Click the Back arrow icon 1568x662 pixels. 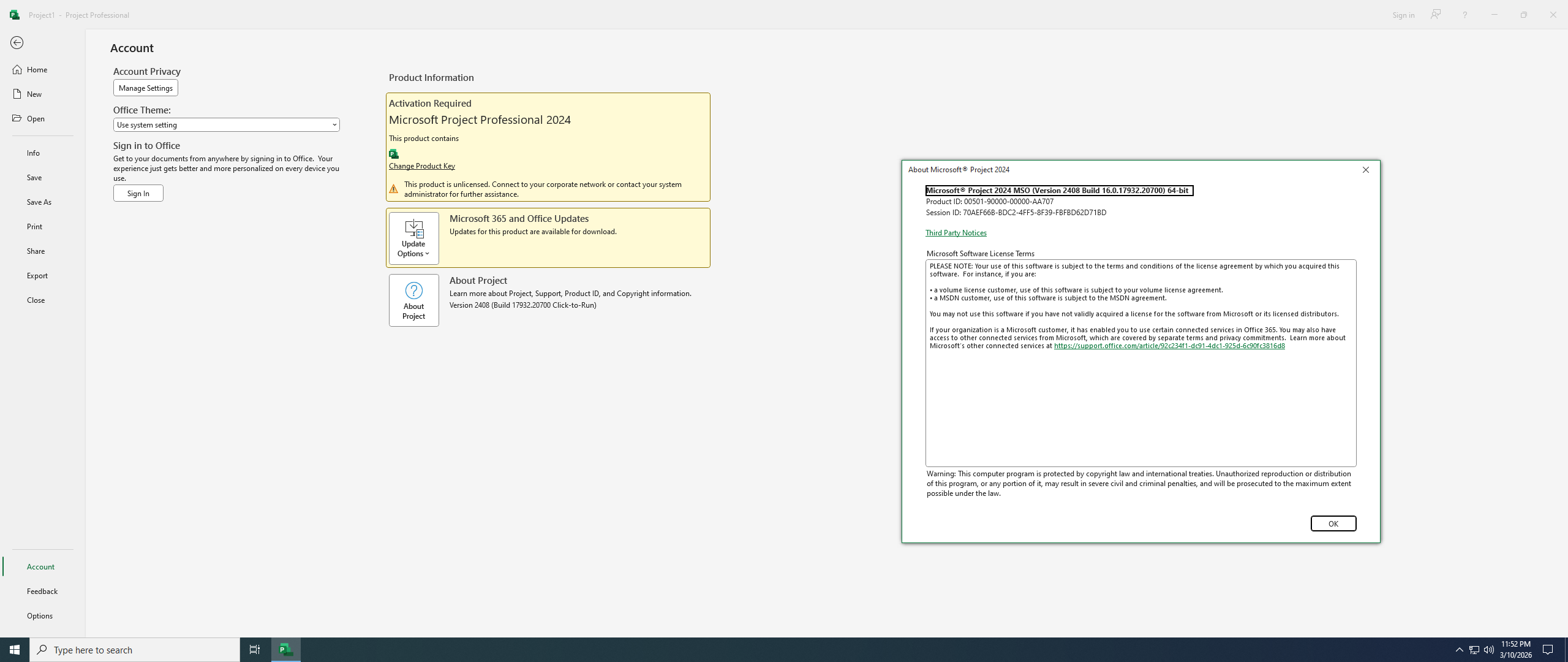coord(17,42)
